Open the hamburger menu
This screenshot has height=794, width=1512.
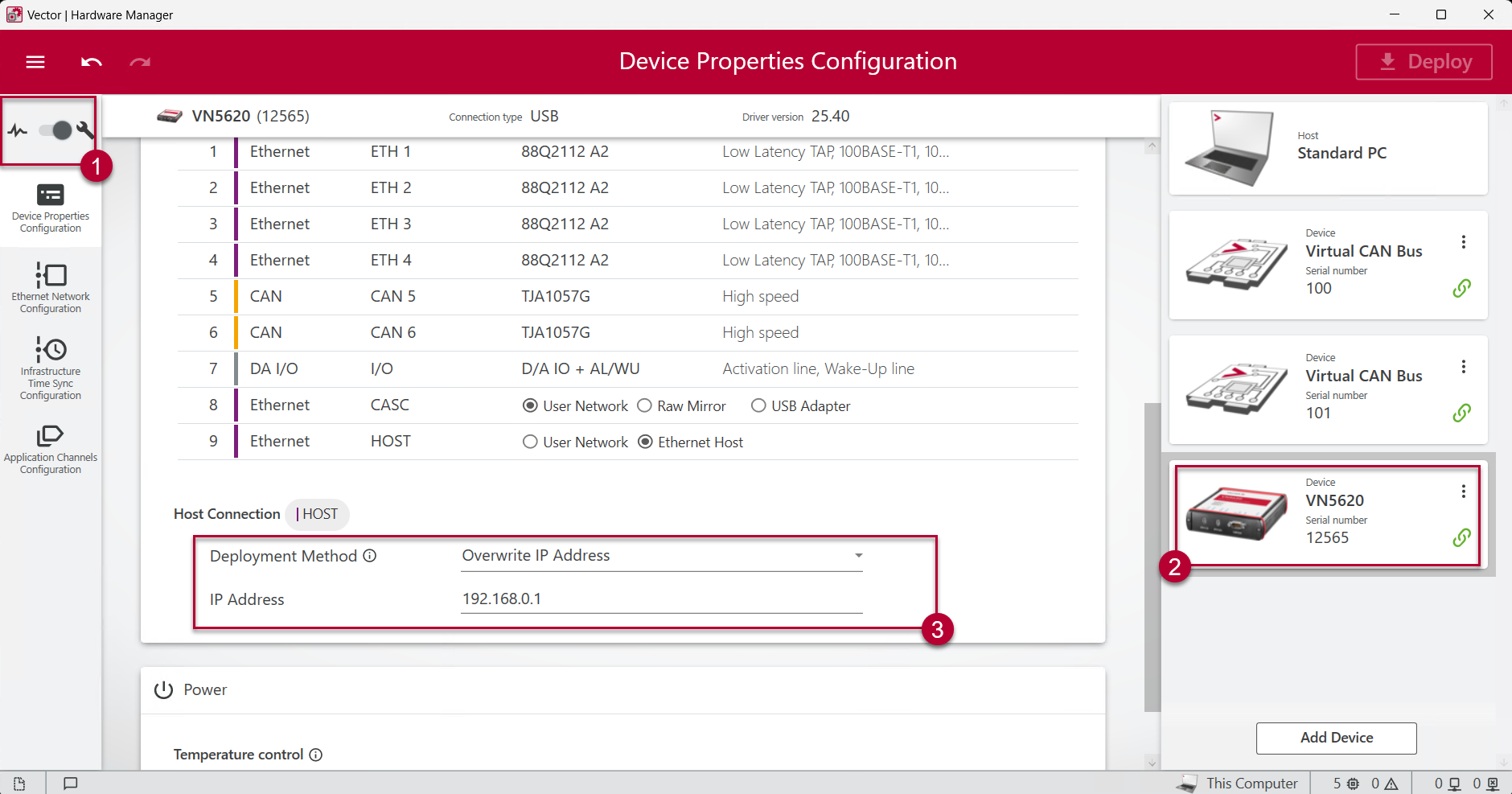tap(35, 62)
